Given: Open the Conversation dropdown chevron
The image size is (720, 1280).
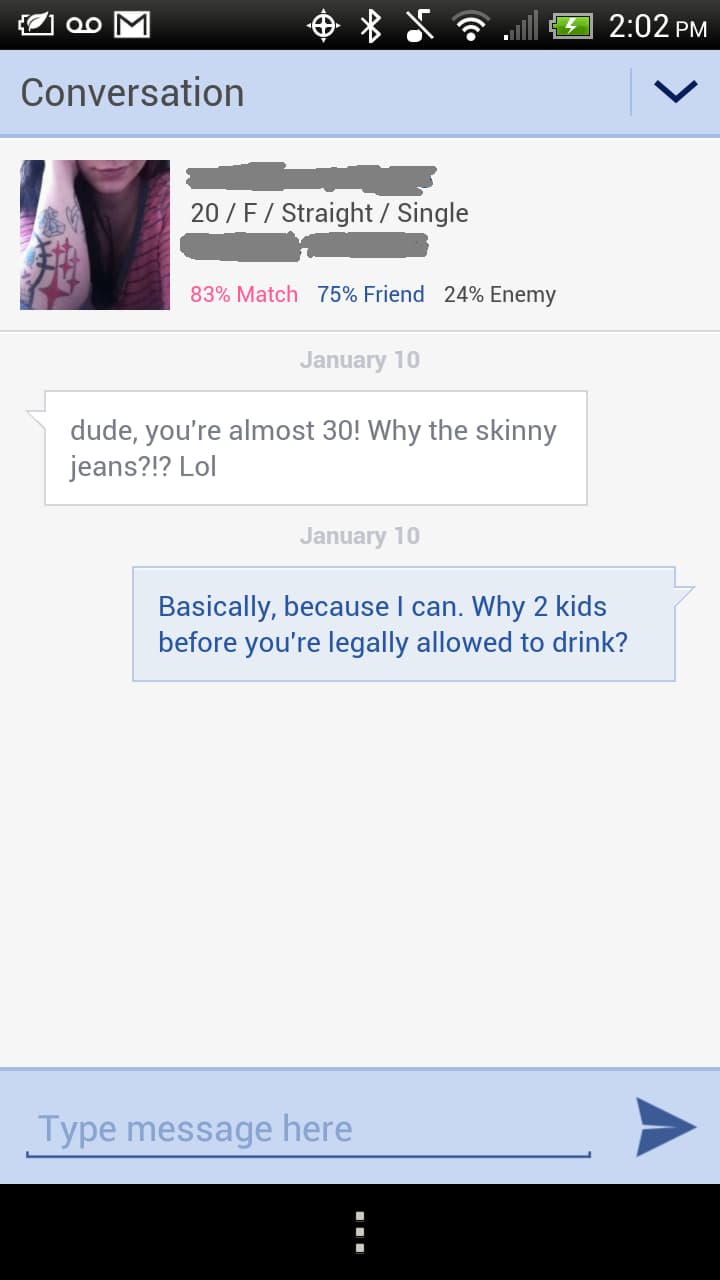Looking at the screenshot, I should [675, 92].
